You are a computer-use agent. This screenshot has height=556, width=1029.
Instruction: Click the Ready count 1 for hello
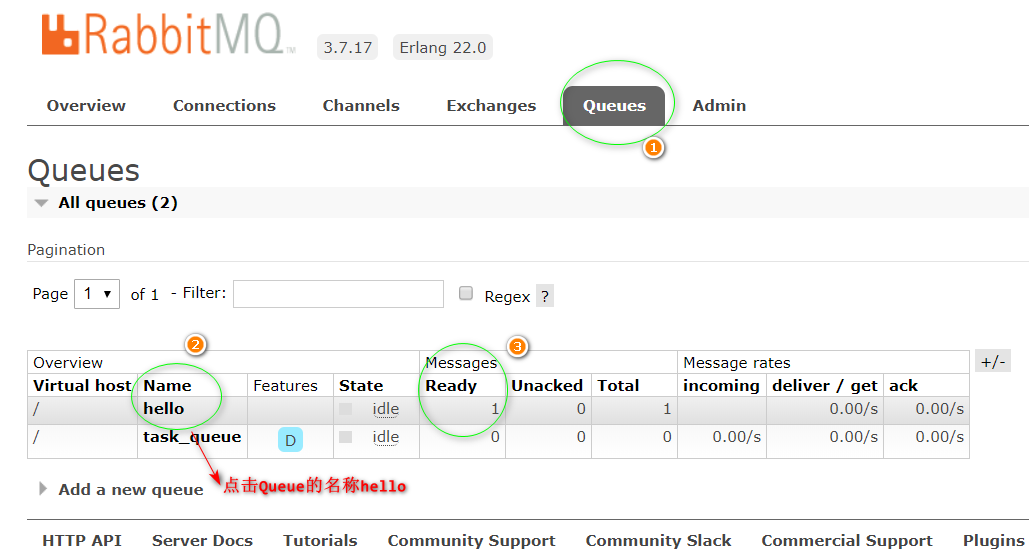coord(495,409)
